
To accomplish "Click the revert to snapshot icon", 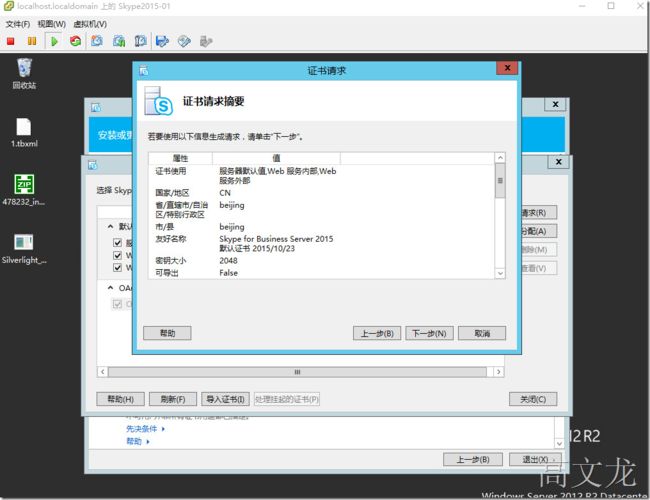I will pyautogui.click(x=119, y=41).
